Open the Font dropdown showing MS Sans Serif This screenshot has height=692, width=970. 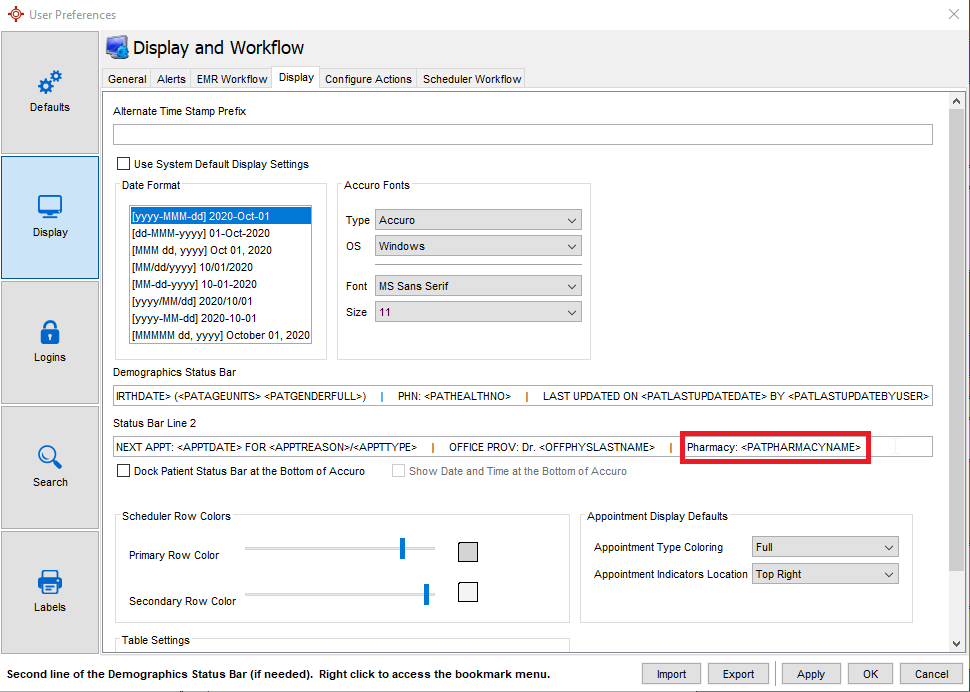[x=478, y=286]
